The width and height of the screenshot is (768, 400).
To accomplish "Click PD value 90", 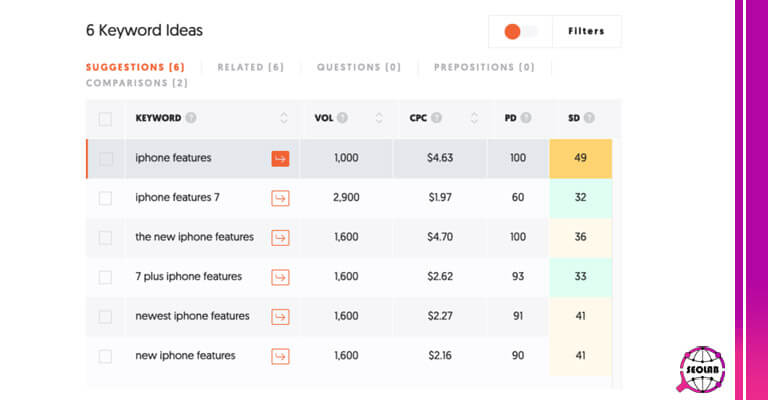I will pyautogui.click(x=518, y=356).
